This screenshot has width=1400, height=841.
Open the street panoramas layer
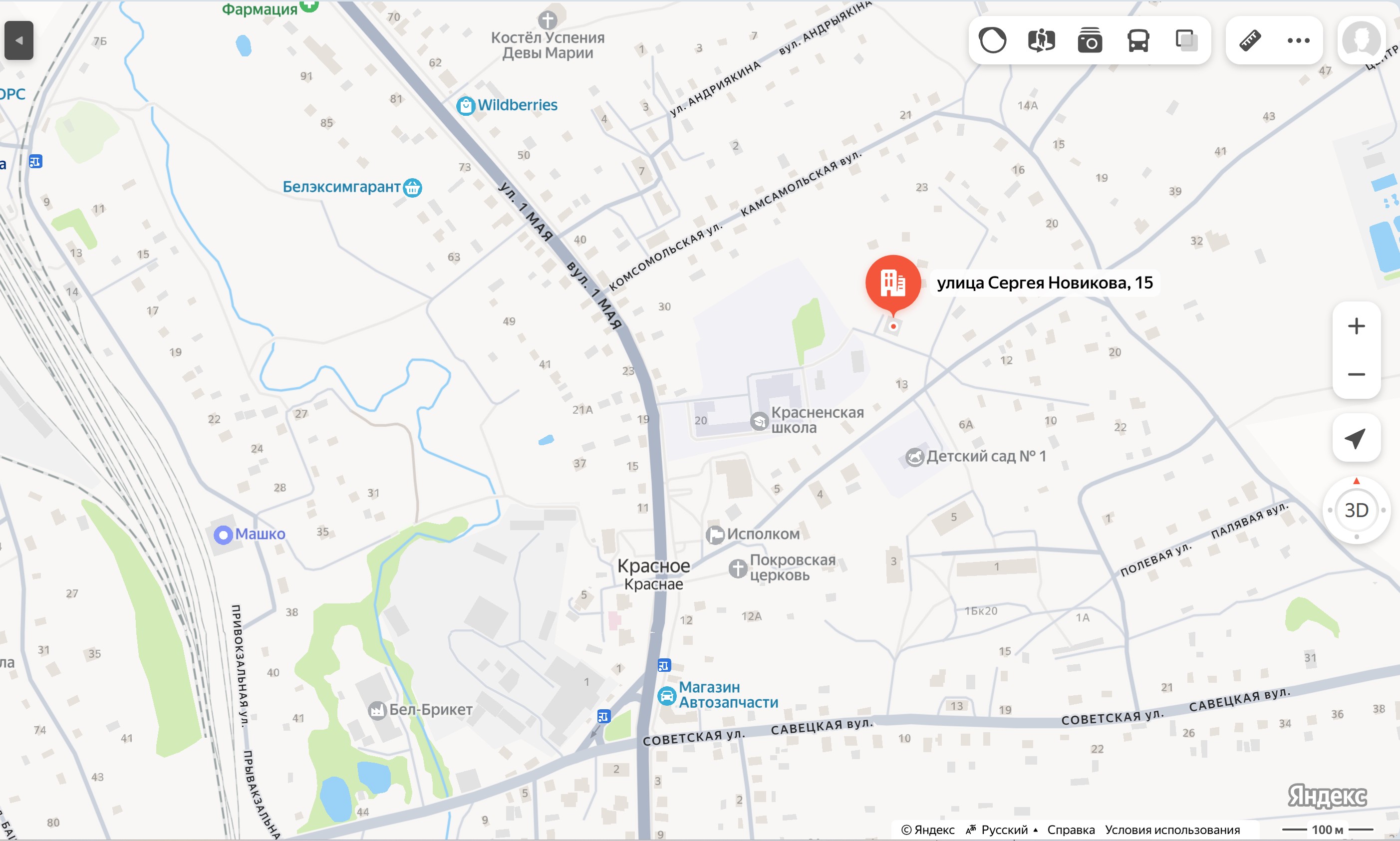[1041, 41]
